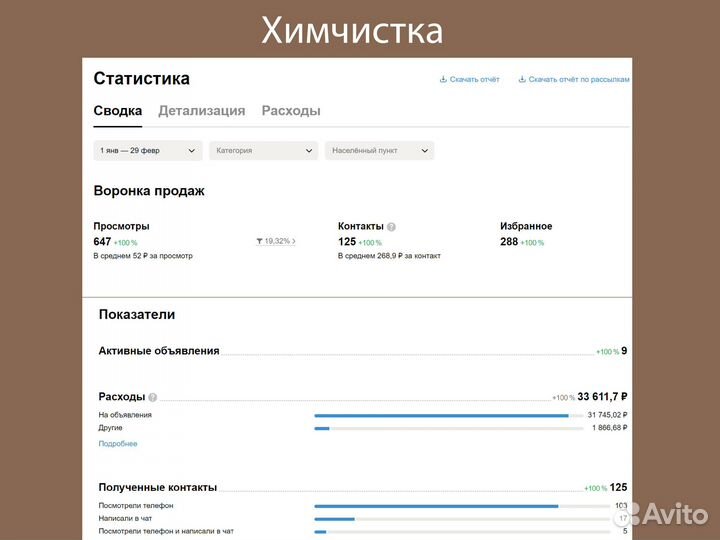Click the Полученные контакты row label
This screenshot has height=540, width=720.
point(158,487)
